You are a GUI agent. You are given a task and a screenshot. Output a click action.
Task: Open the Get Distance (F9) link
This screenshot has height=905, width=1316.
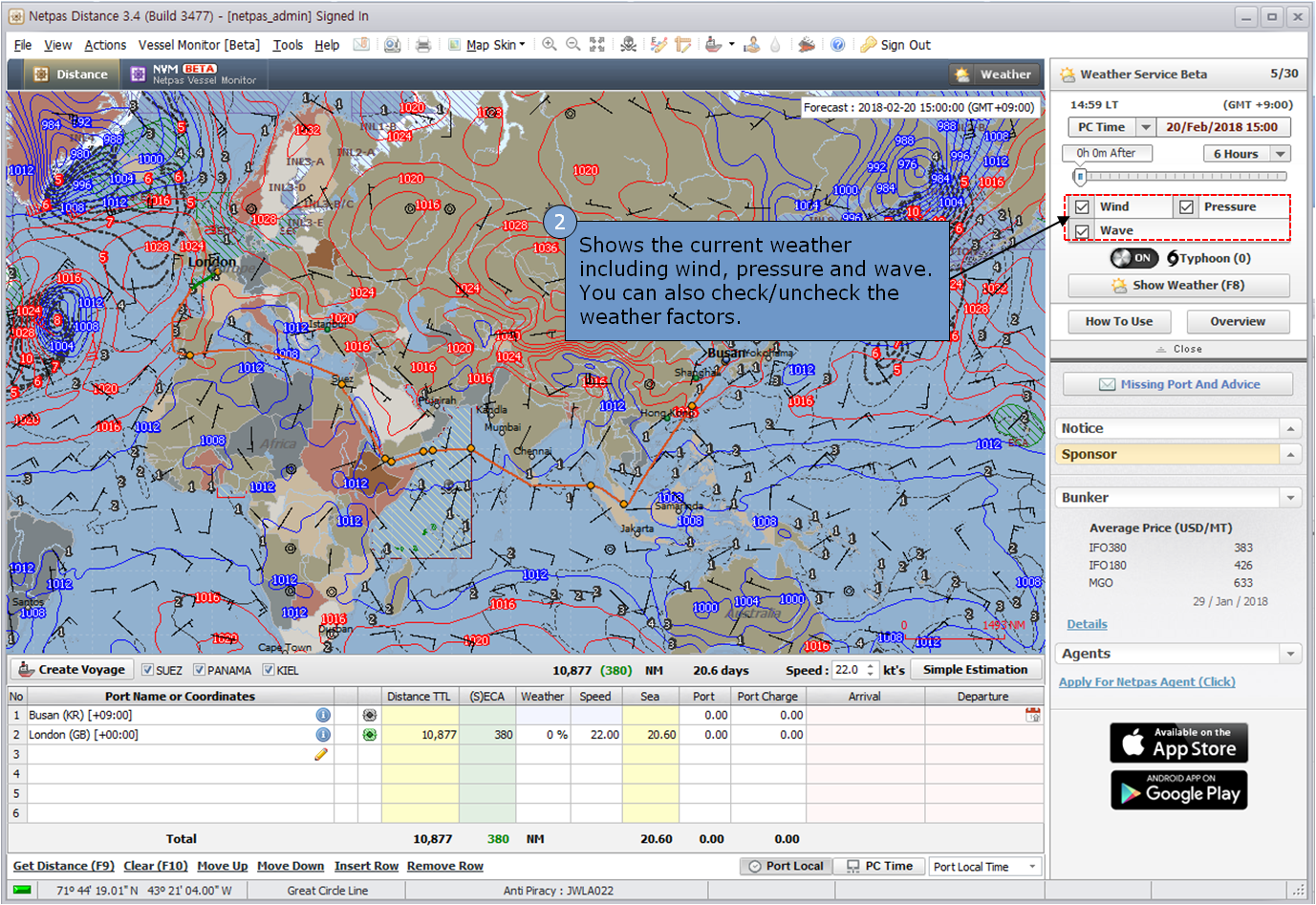point(64,866)
